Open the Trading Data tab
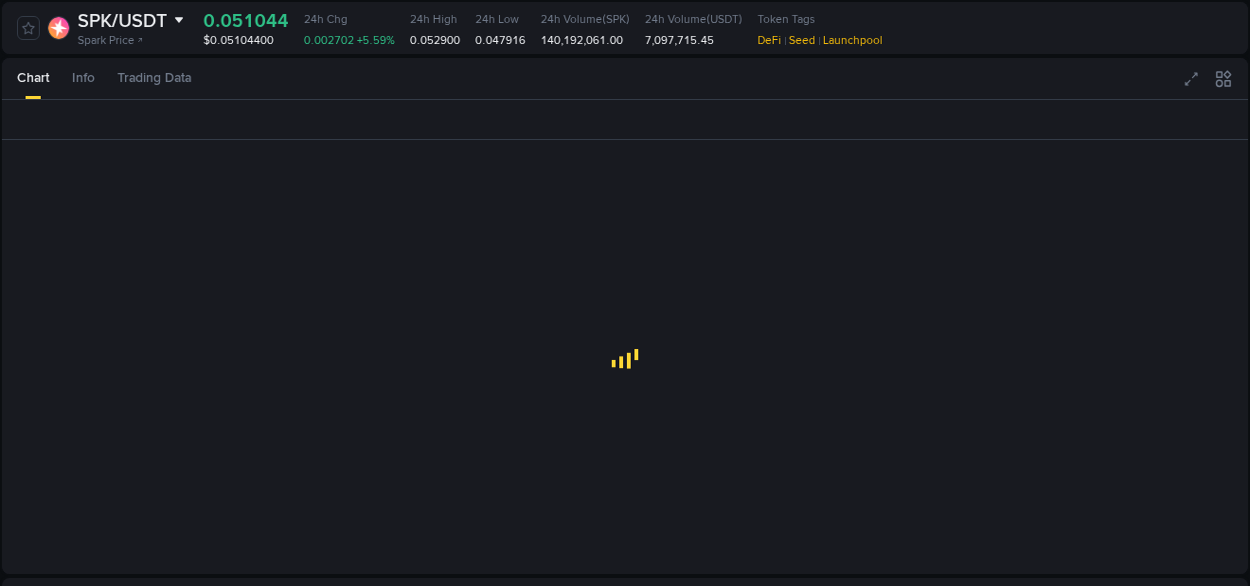1250x586 pixels. click(154, 77)
